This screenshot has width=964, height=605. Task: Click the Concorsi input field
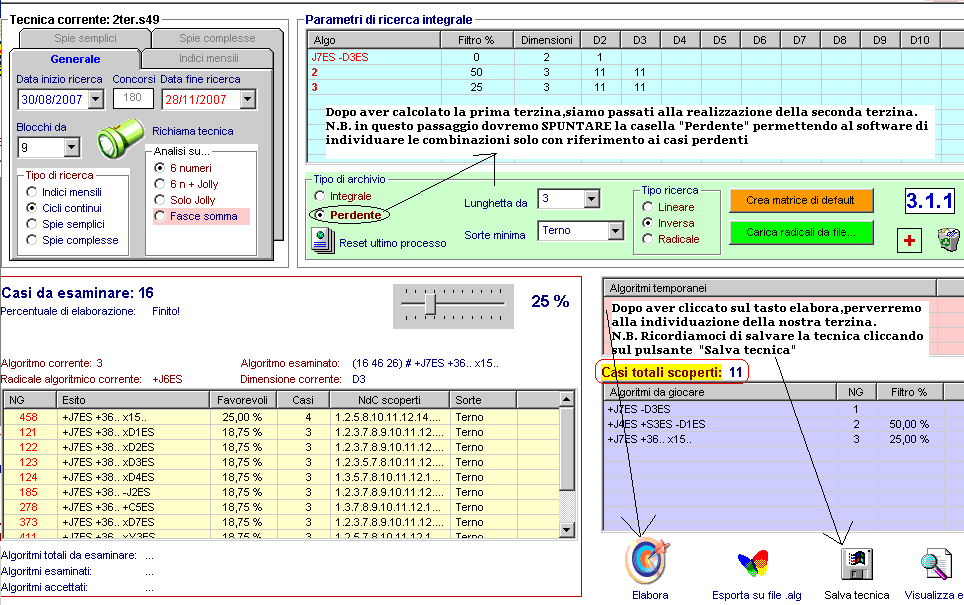(133, 98)
